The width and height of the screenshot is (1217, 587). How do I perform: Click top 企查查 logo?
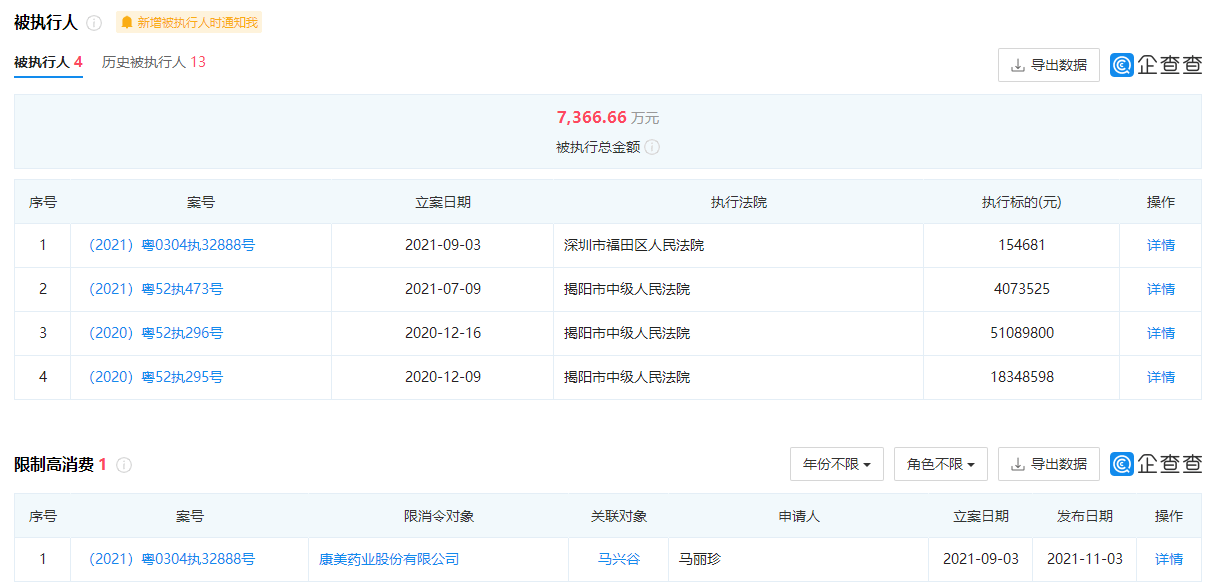click(x=1156, y=65)
